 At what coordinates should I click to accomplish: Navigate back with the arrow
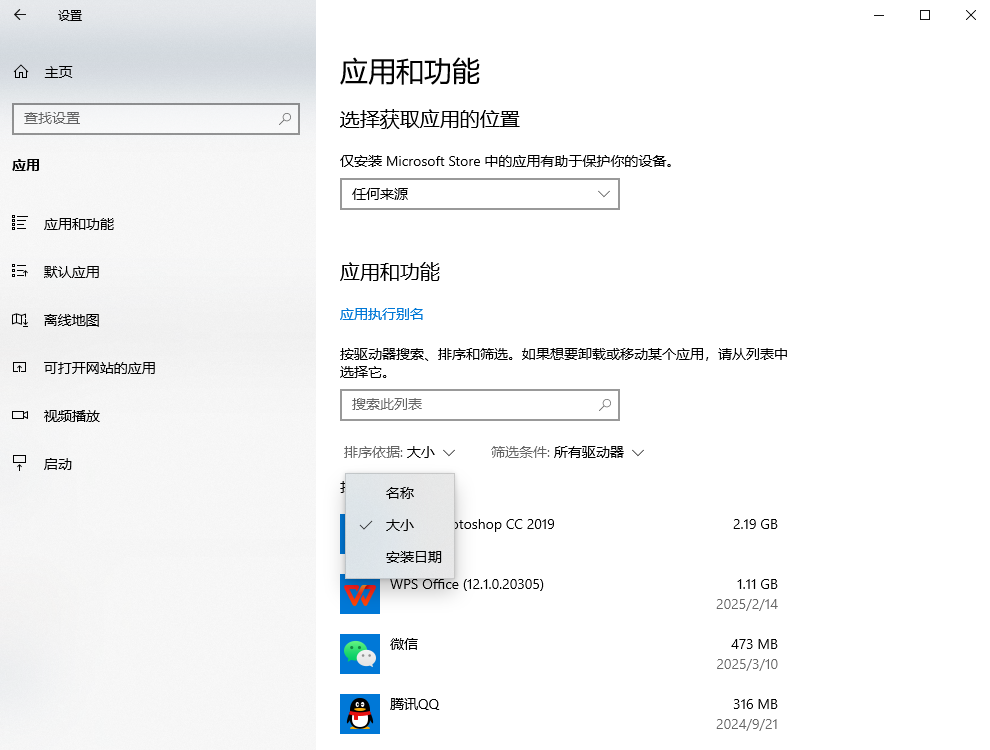pos(19,15)
